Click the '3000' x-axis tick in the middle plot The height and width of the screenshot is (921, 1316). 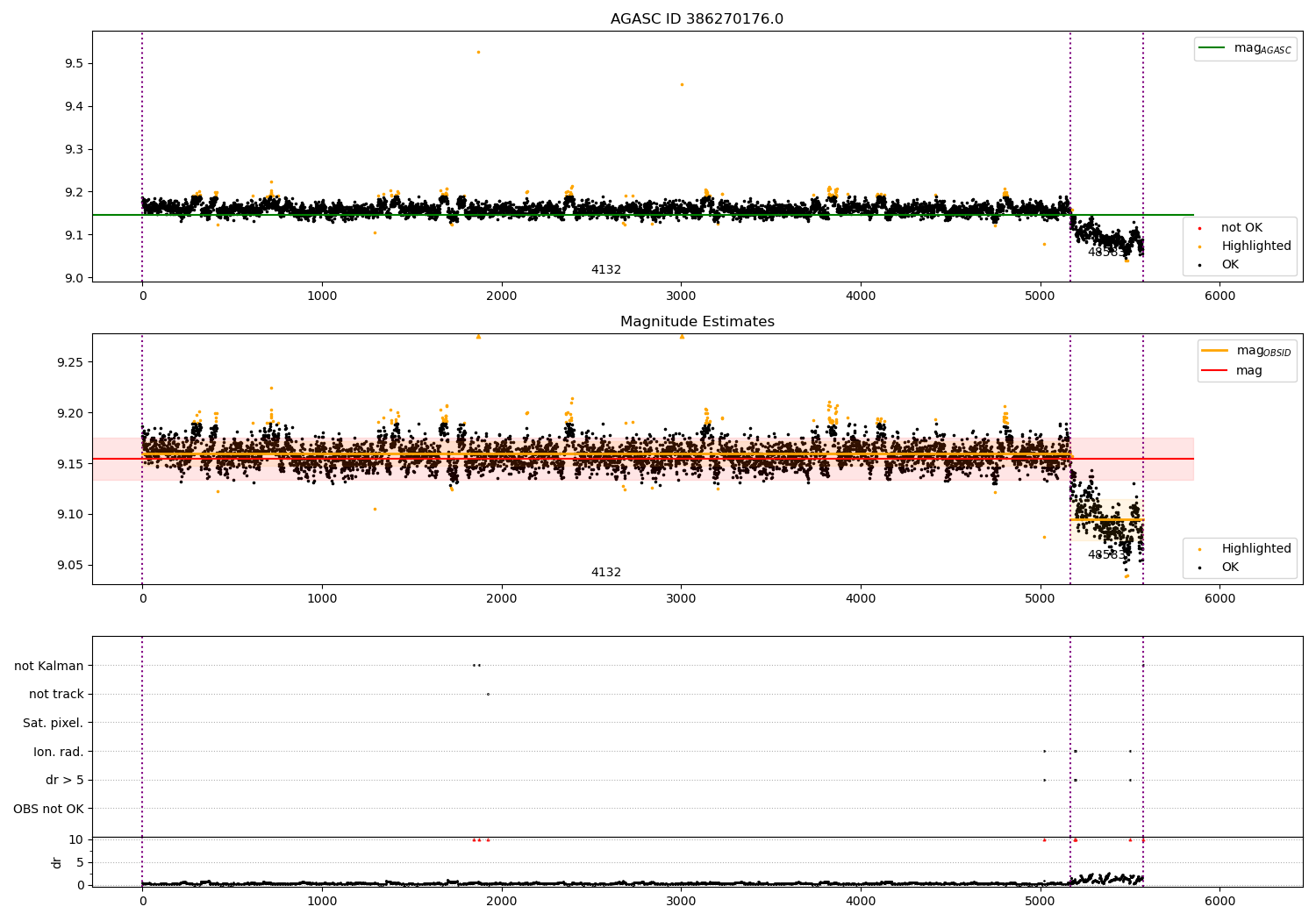pos(681,599)
